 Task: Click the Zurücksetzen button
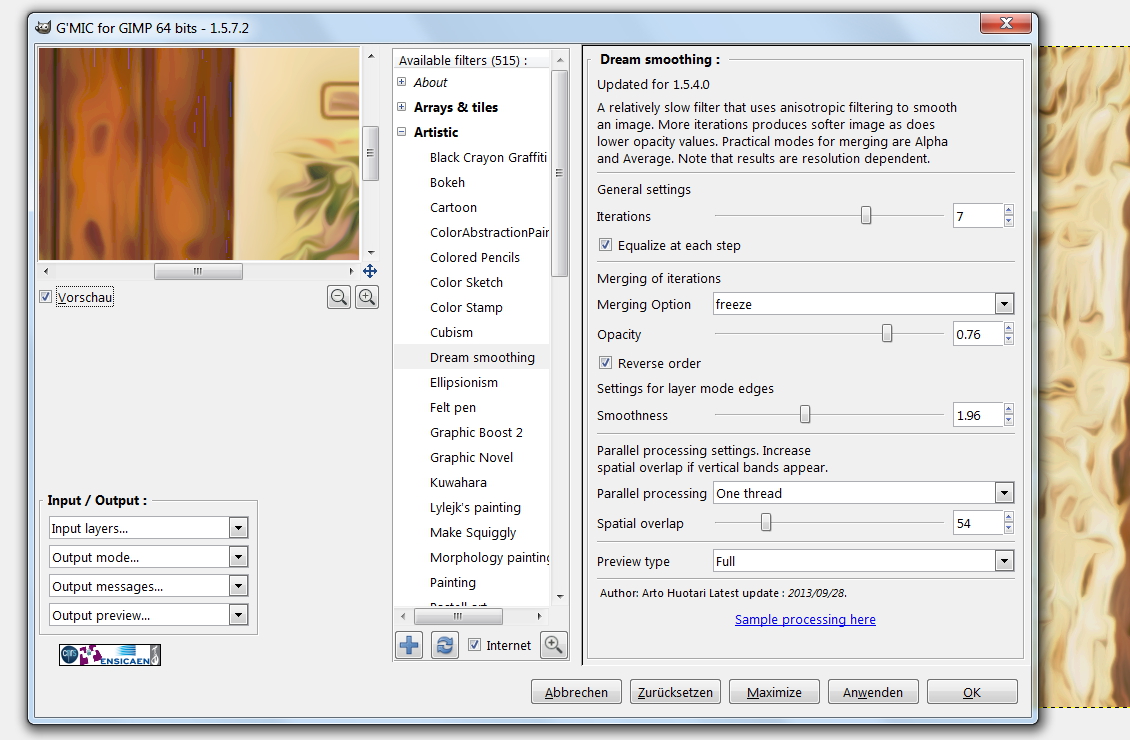(675, 692)
